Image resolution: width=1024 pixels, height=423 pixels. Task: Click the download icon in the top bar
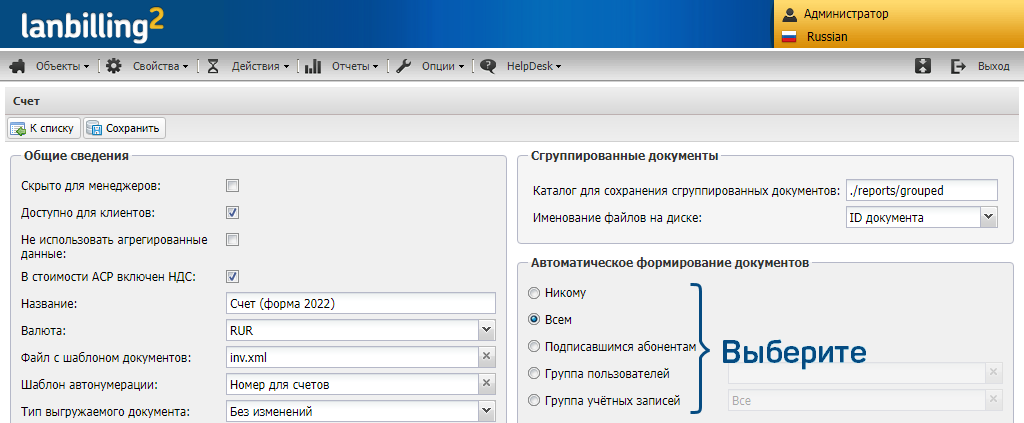[923, 66]
